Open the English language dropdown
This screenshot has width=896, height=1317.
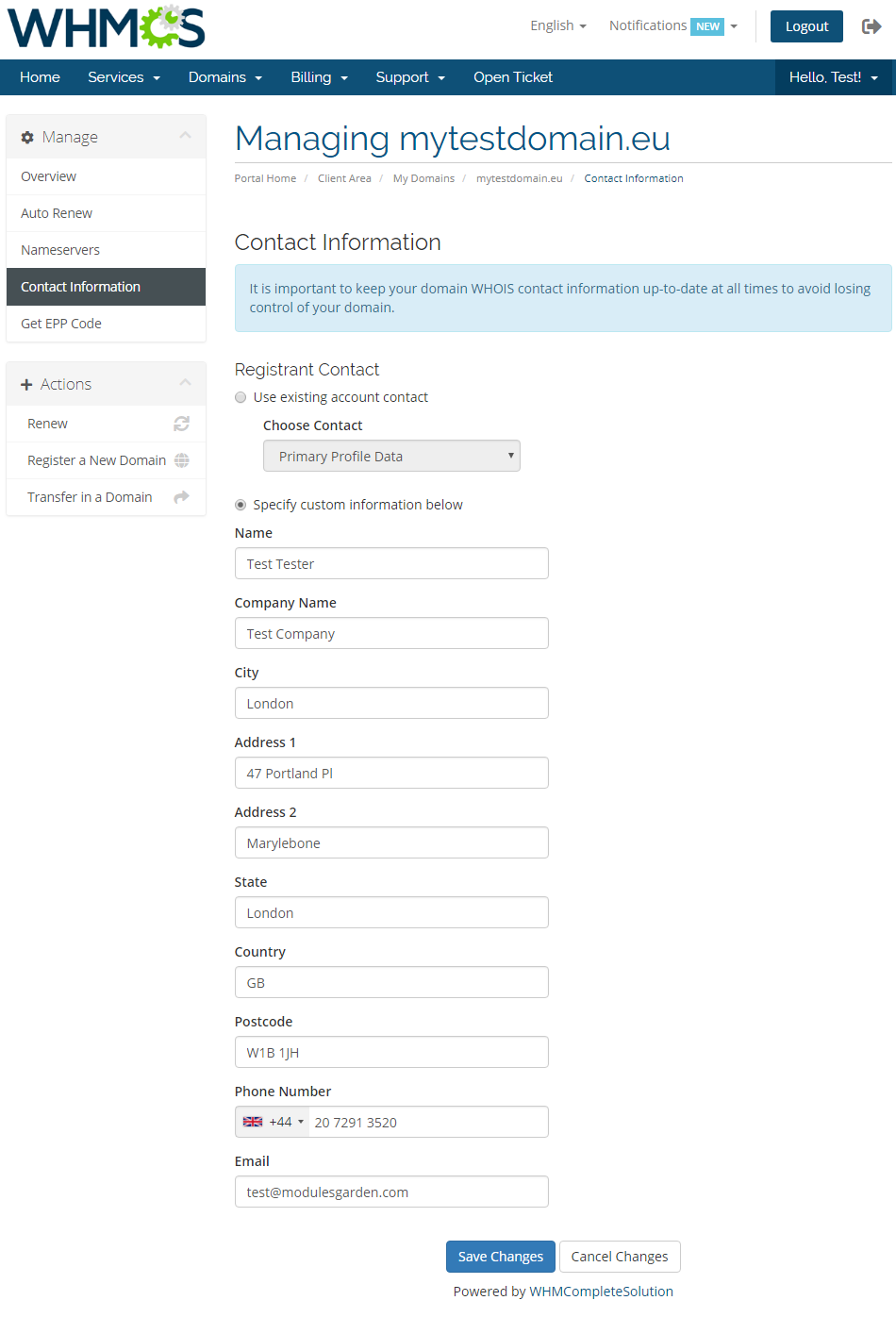pyautogui.click(x=557, y=26)
